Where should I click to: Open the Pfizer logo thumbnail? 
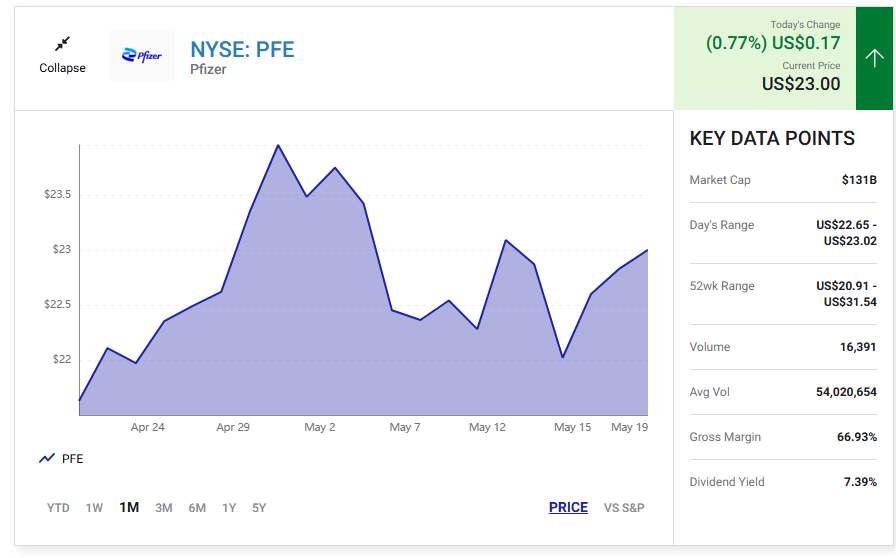142,55
